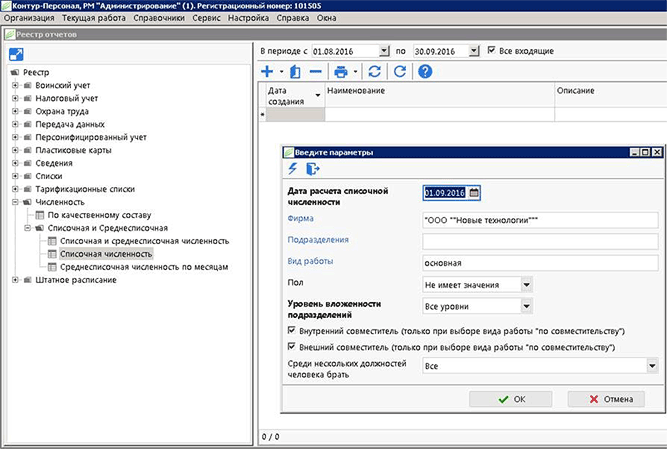Click the single circular-arrow reload icon
This screenshot has width=667, height=449.
[400, 71]
